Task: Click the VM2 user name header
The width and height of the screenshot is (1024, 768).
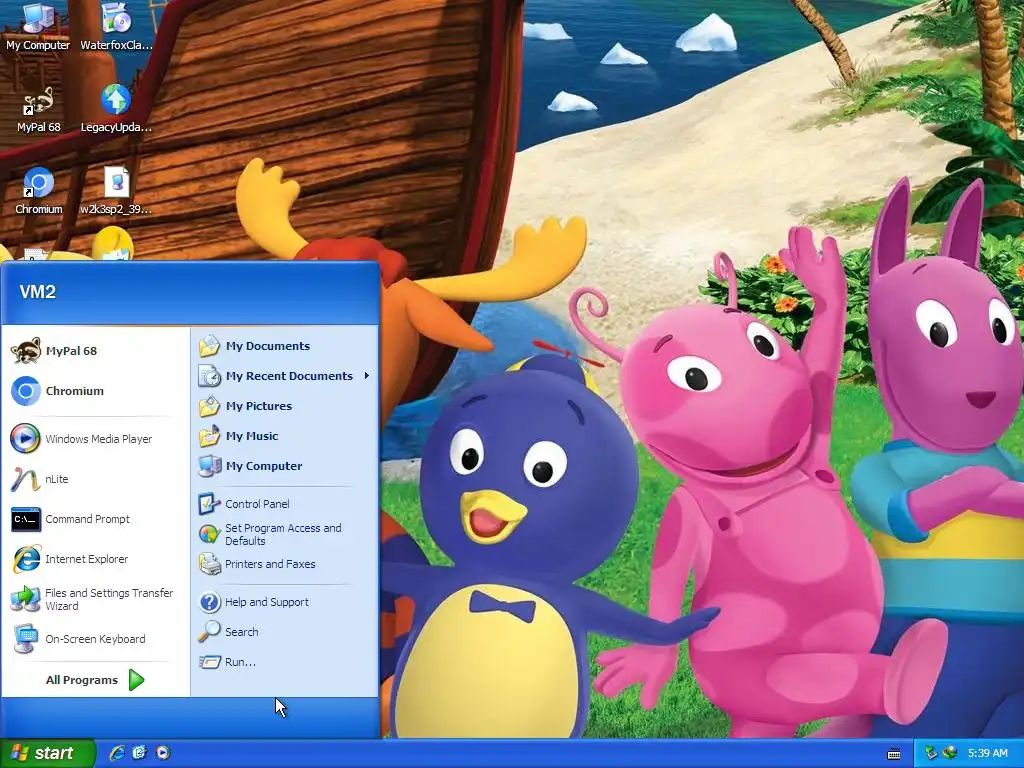Action: point(38,292)
